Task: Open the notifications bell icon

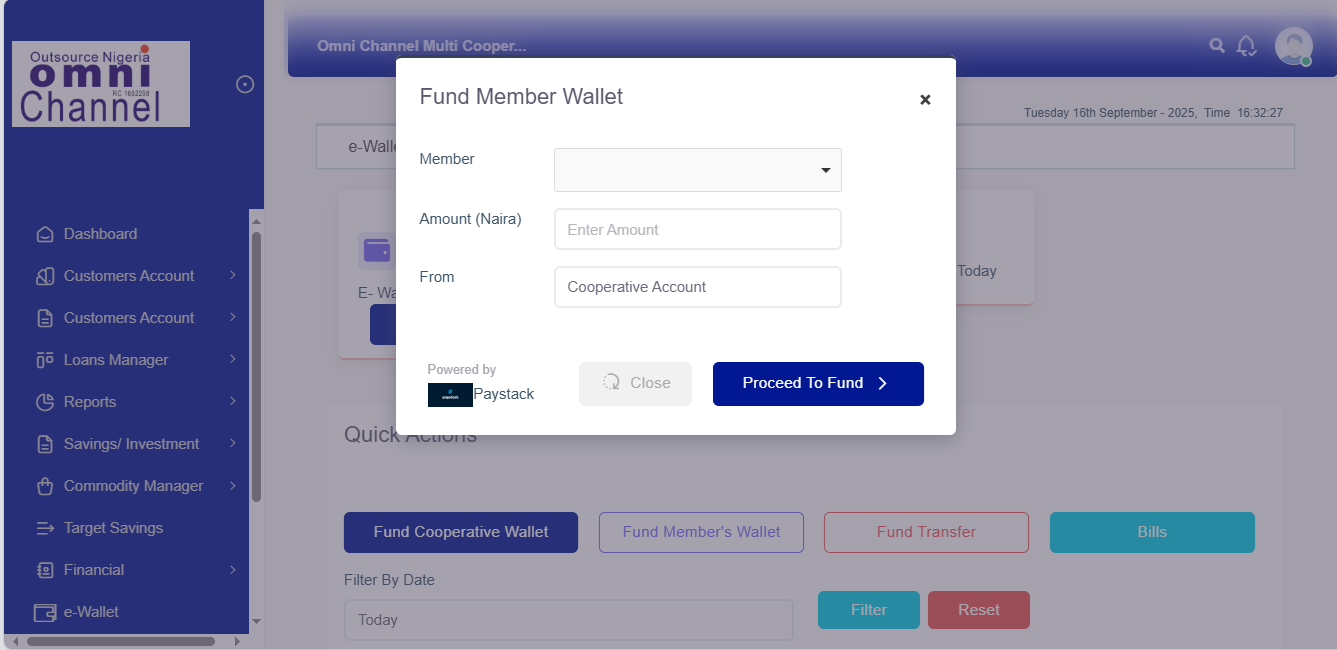Action: [1246, 46]
